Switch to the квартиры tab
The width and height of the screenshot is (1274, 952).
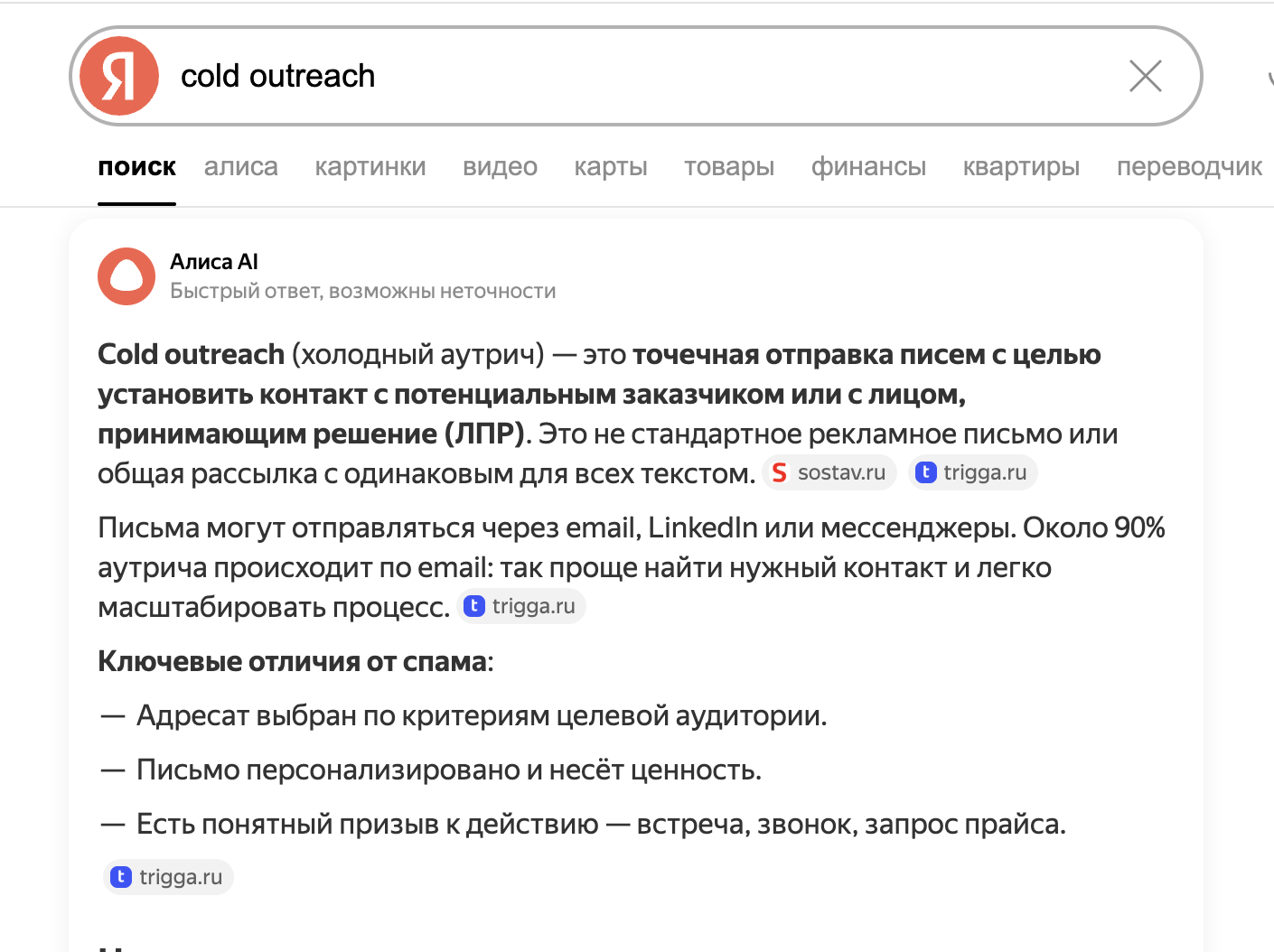click(x=1020, y=167)
